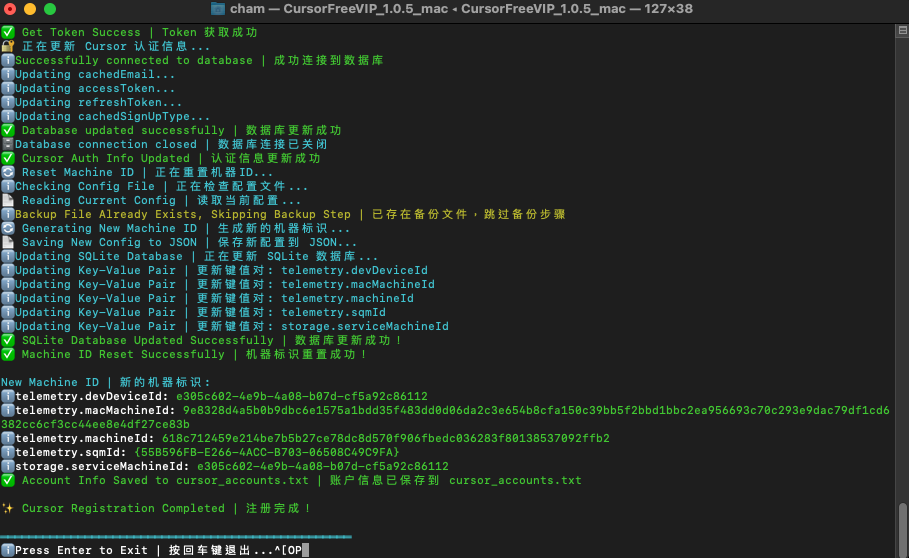The height and width of the screenshot is (558, 909).
Task: Click the checkmark icon beside Get Token Success
Action: tap(8, 32)
